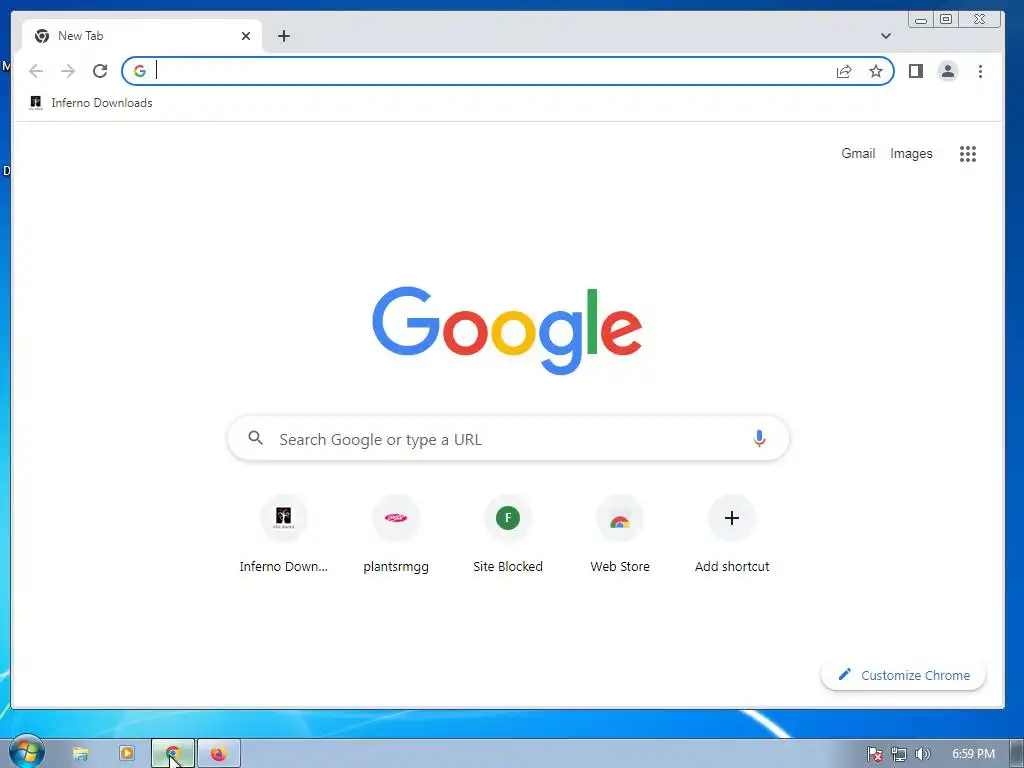
Task: Open the Gmail link
Action: pyautogui.click(x=857, y=153)
